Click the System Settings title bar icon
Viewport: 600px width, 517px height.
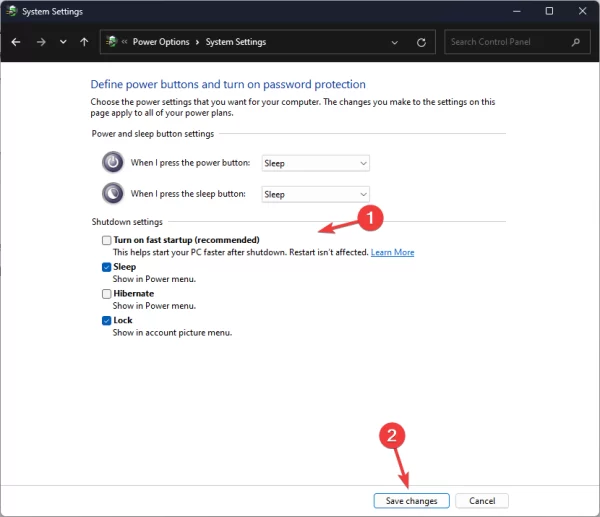click(x=12, y=11)
